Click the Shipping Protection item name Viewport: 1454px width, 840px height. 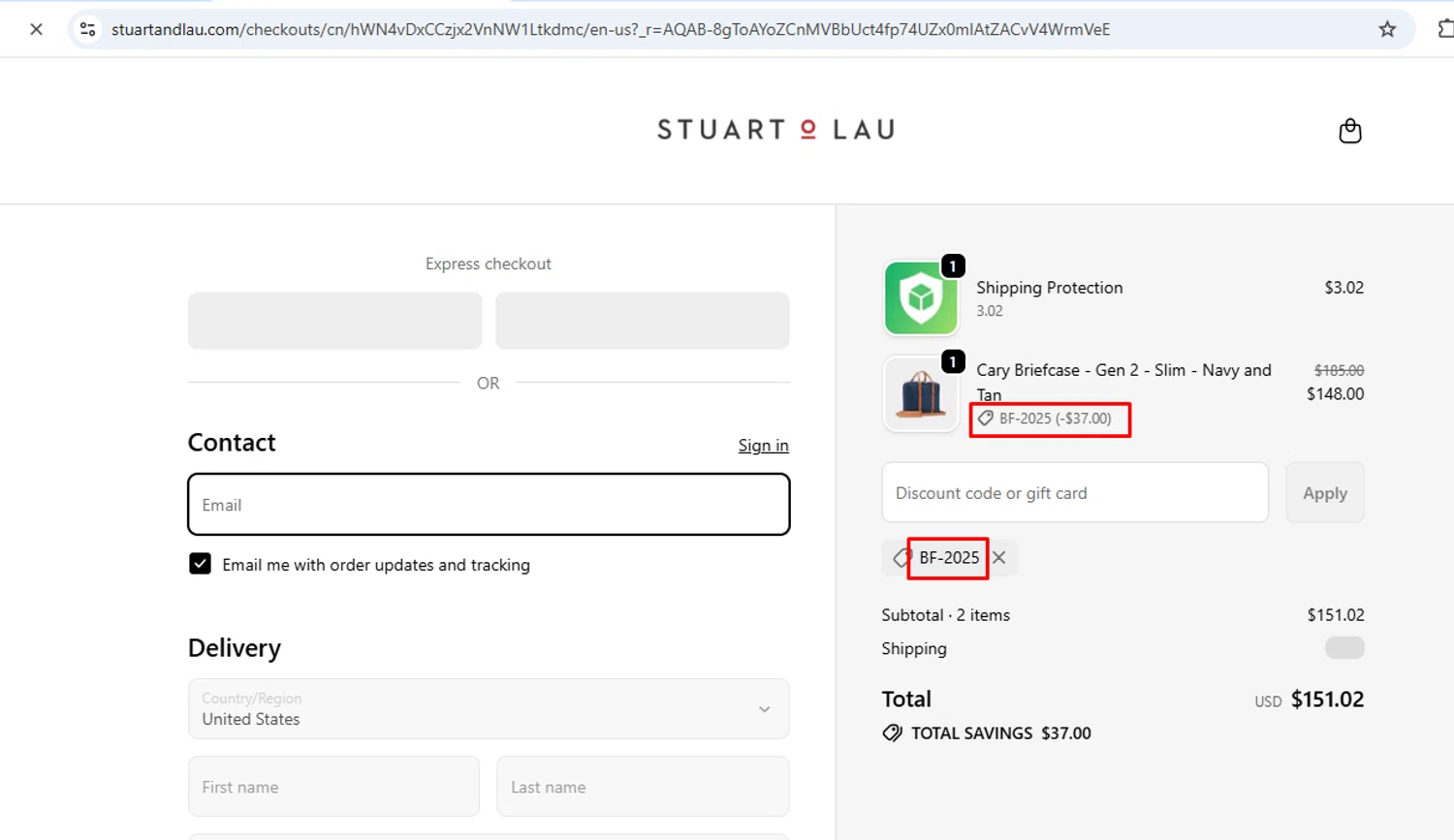pyautogui.click(x=1049, y=288)
